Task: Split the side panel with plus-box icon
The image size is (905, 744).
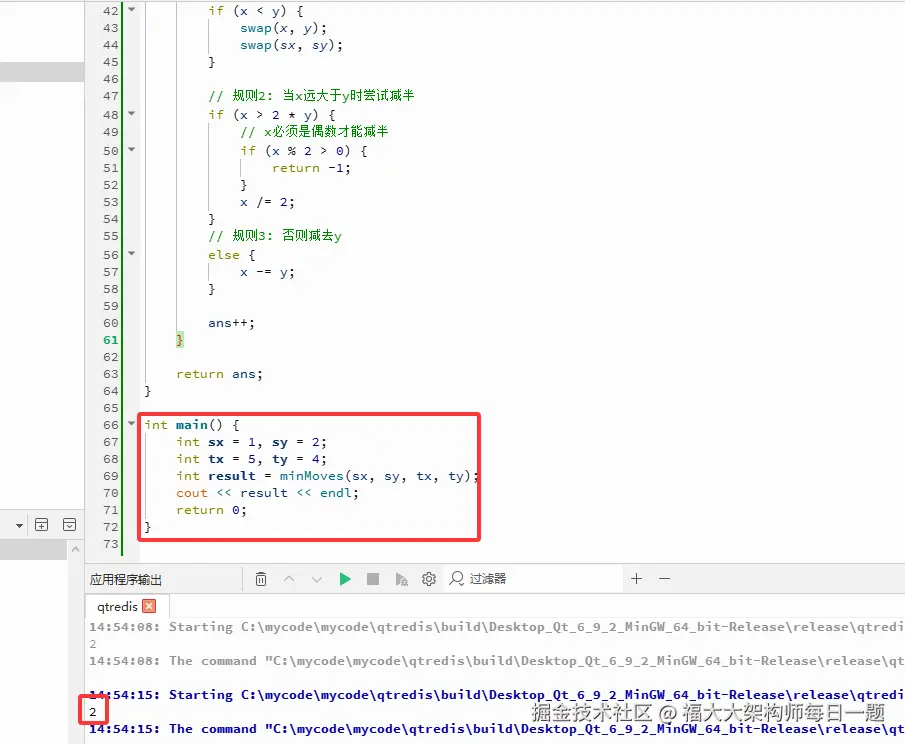Action: coord(42,525)
